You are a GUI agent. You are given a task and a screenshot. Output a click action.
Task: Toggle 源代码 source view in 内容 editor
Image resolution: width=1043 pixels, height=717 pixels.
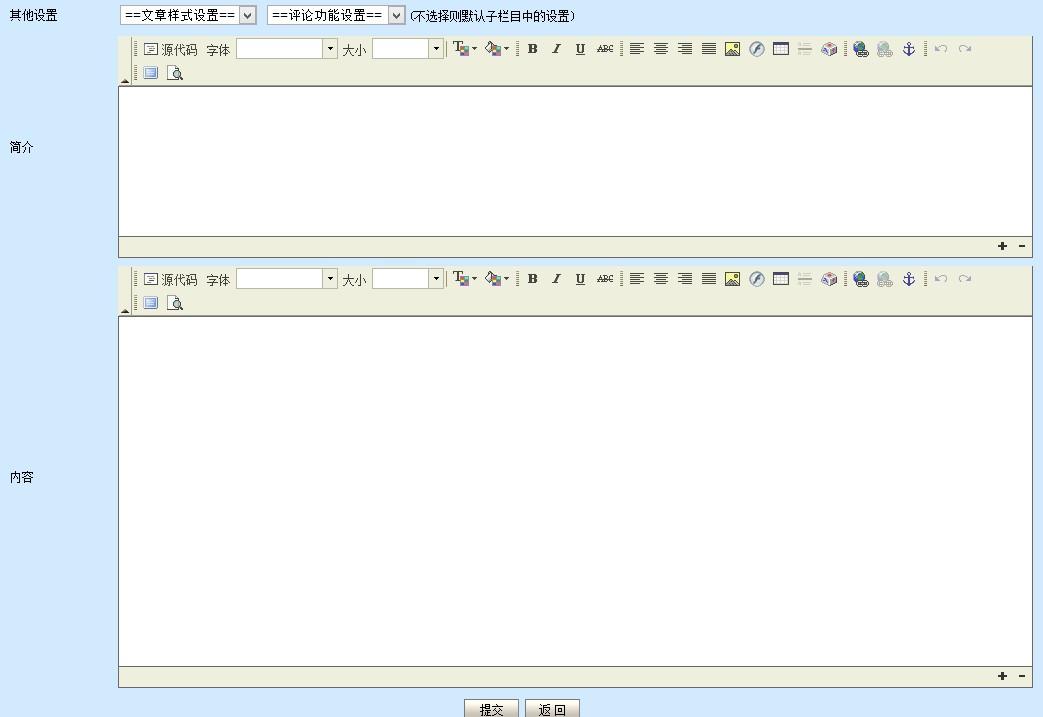(x=170, y=279)
